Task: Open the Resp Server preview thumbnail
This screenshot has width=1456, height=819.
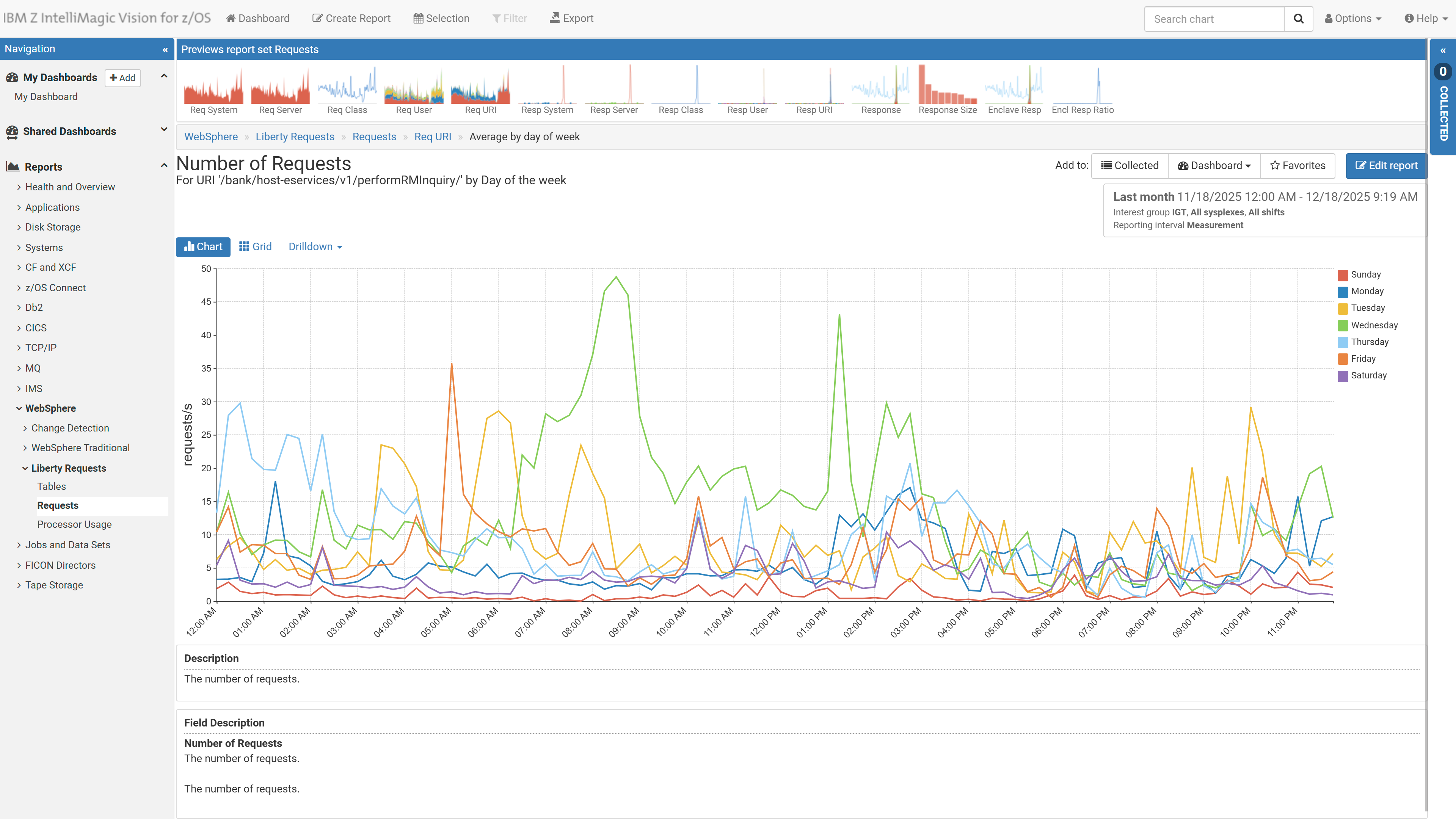Action: coord(614,91)
